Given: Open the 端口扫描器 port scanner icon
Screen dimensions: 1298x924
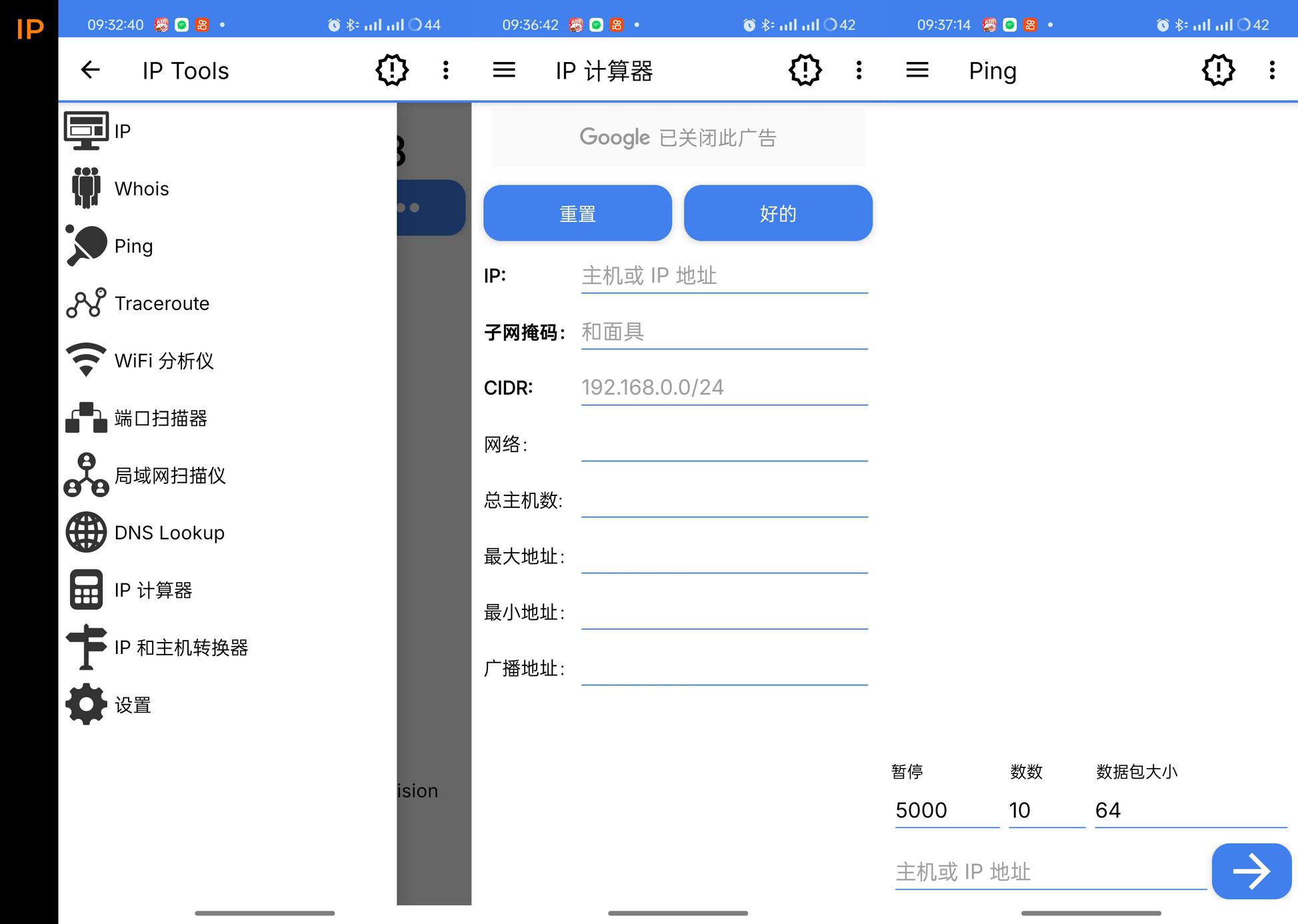Looking at the screenshot, I should [x=86, y=418].
